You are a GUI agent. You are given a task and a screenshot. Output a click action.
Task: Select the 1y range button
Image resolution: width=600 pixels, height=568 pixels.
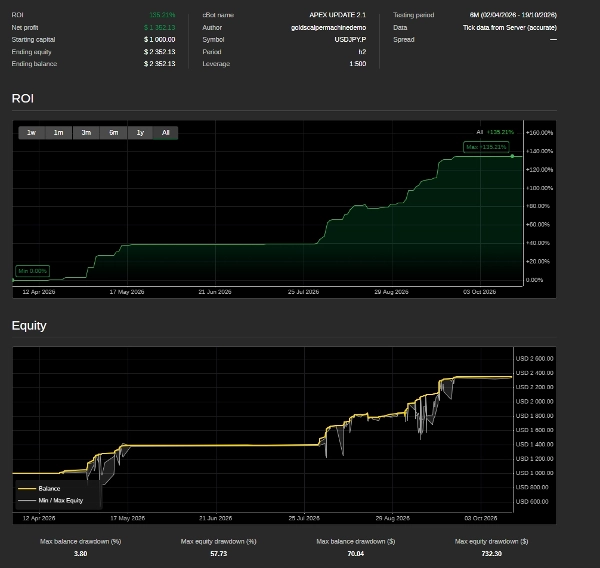click(x=140, y=133)
